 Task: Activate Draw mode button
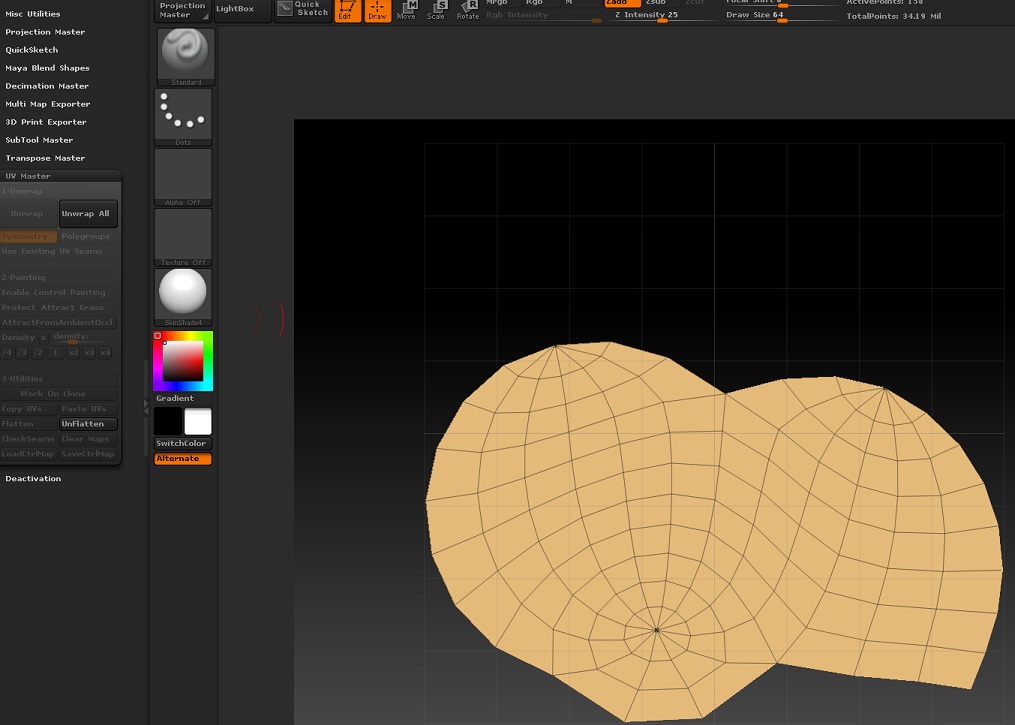coord(378,10)
